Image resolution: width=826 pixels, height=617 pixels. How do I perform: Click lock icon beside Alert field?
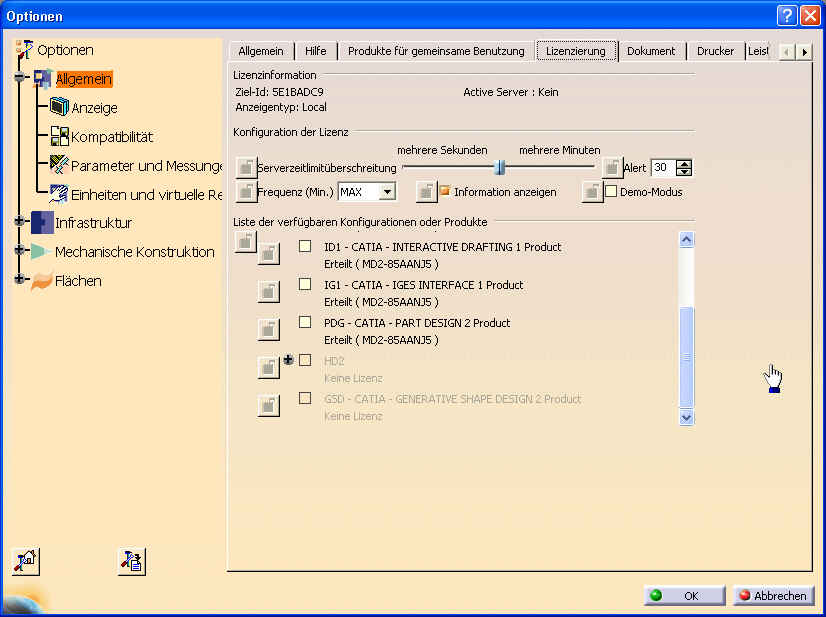(612, 168)
